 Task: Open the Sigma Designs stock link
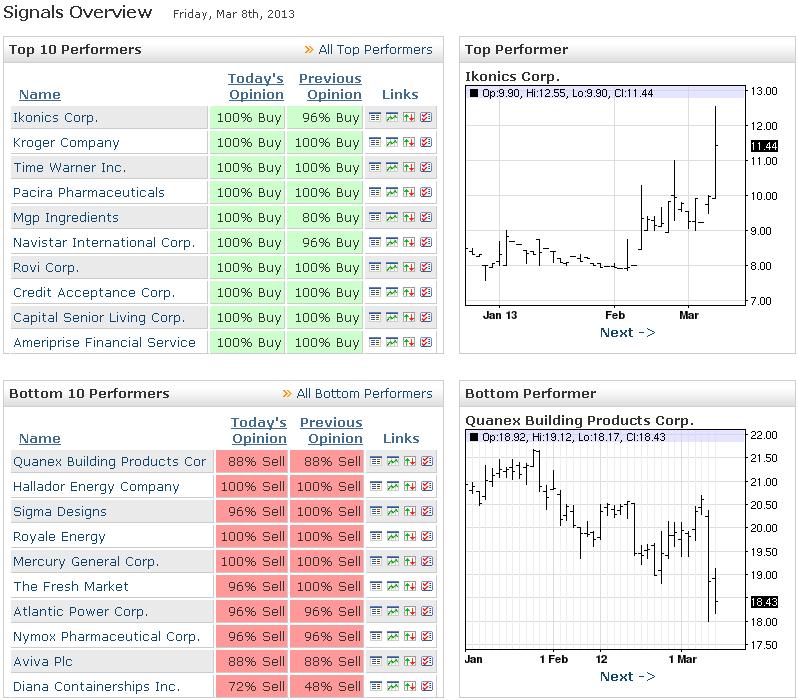pyautogui.click(x=60, y=511)
